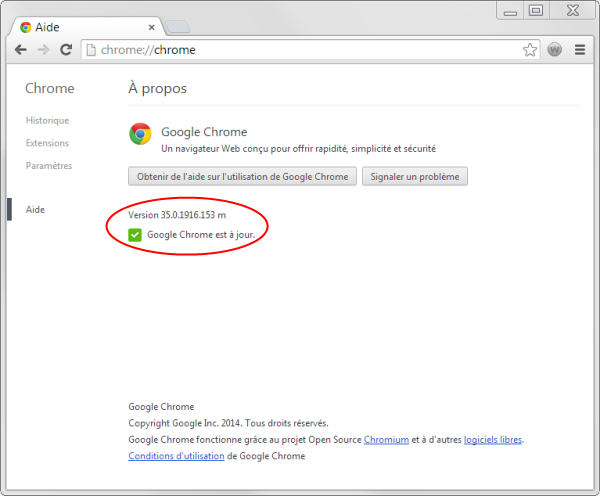Open Extensions in the sidebar
Image resolution: width=600 pixels, height=496 pixels.
(x=47, y=143)
